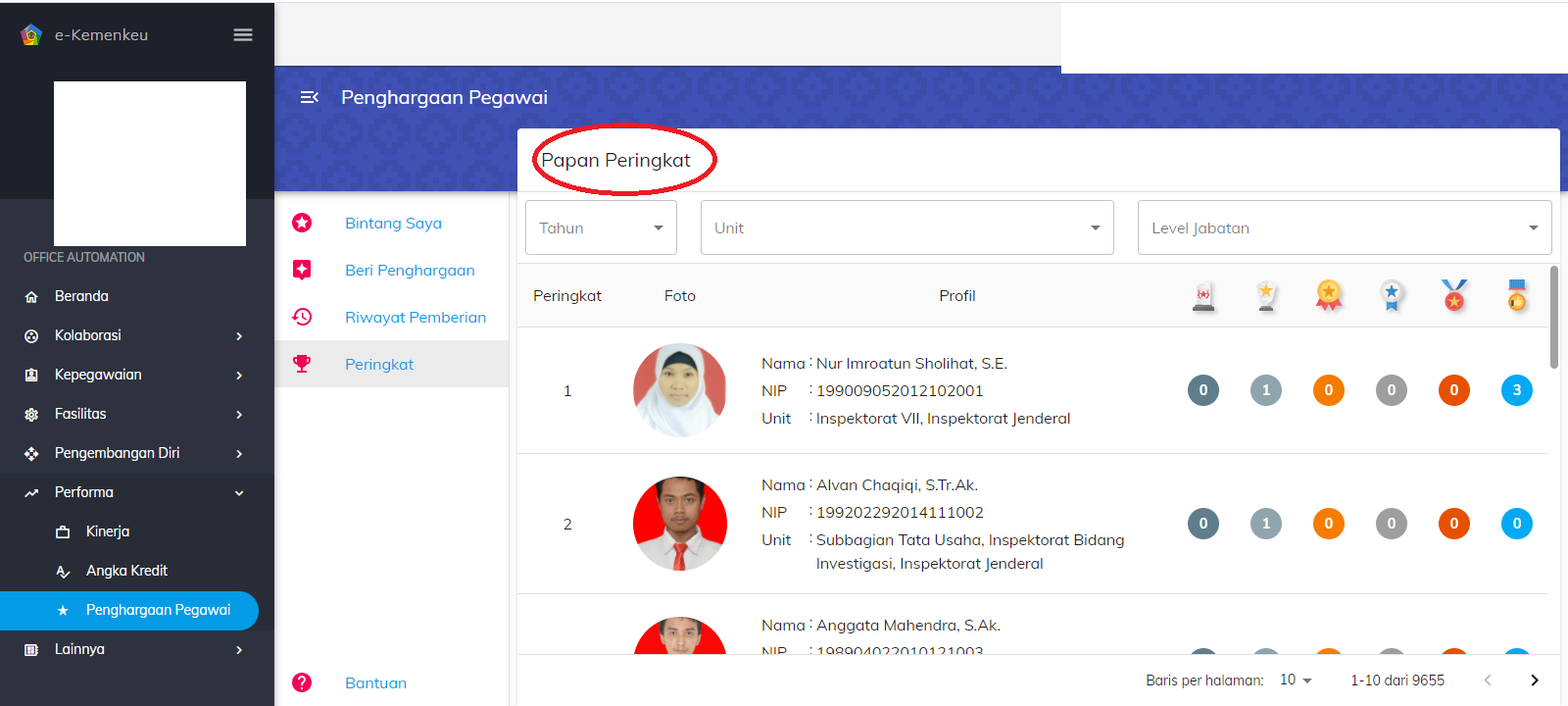The width and height of the screenshot is (1568, 706).
Task: Click the Beranda home icon
Action: [31, 296]
